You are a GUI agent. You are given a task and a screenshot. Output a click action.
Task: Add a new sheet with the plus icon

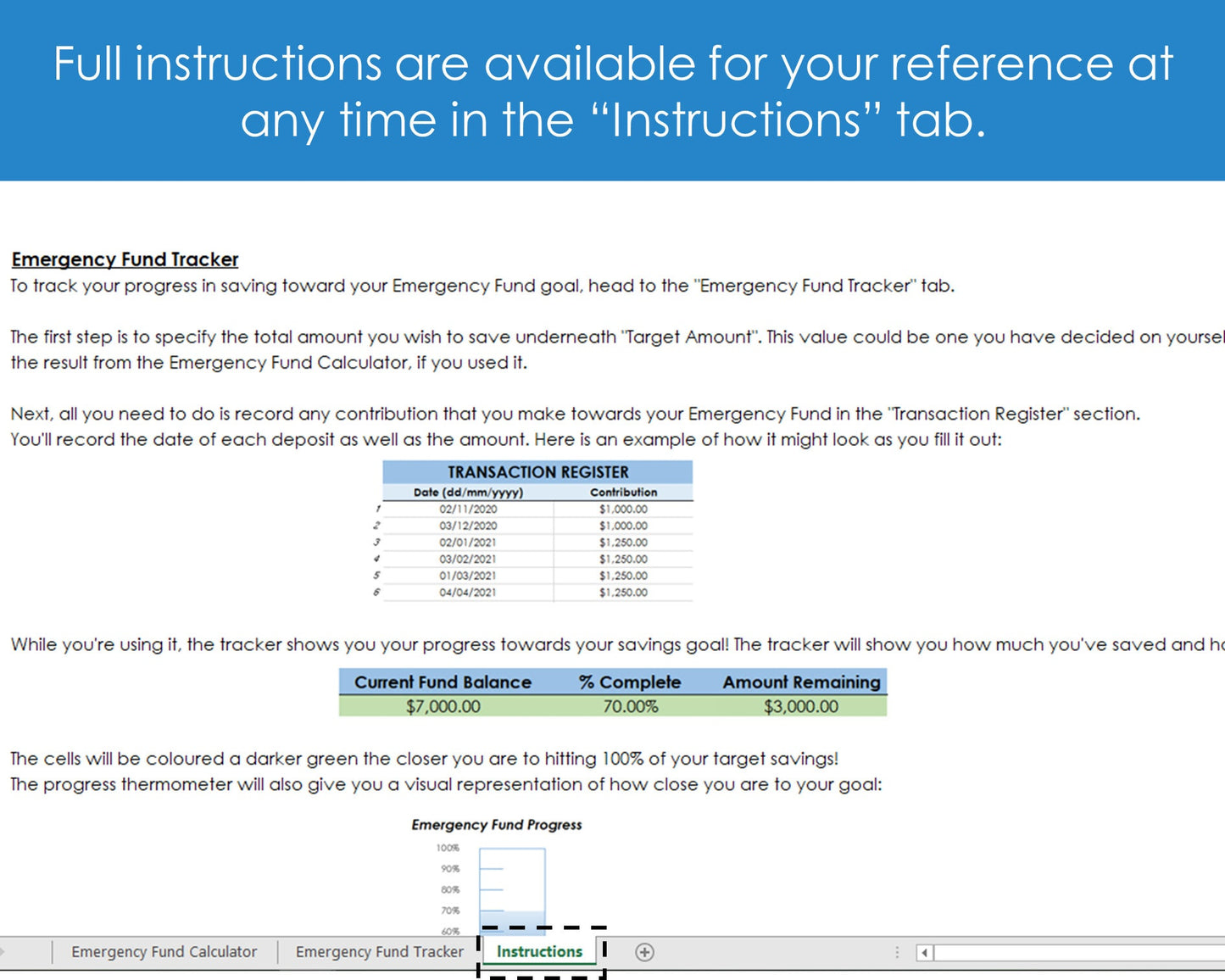[x=644, y=952]
